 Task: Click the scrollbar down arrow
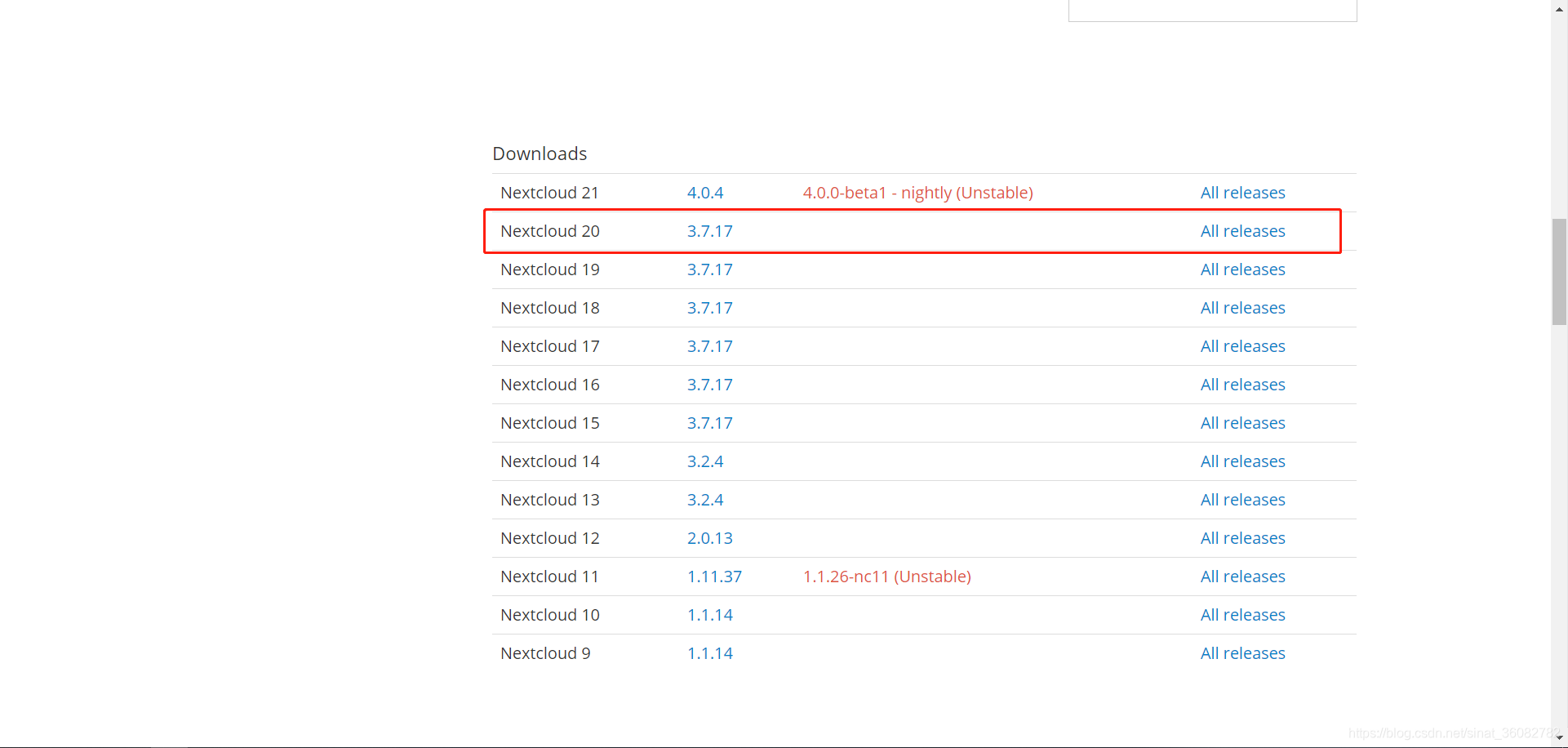[1559, 738]
